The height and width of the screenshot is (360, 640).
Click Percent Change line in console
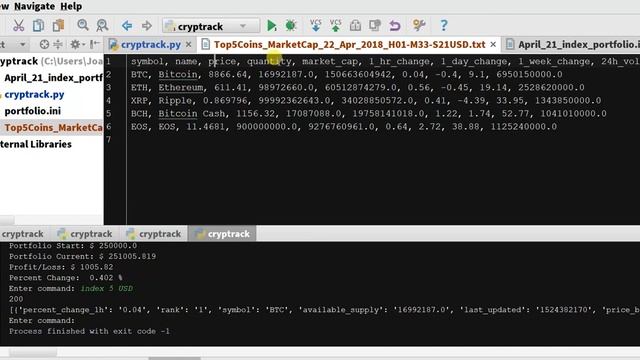pos(66,278)
